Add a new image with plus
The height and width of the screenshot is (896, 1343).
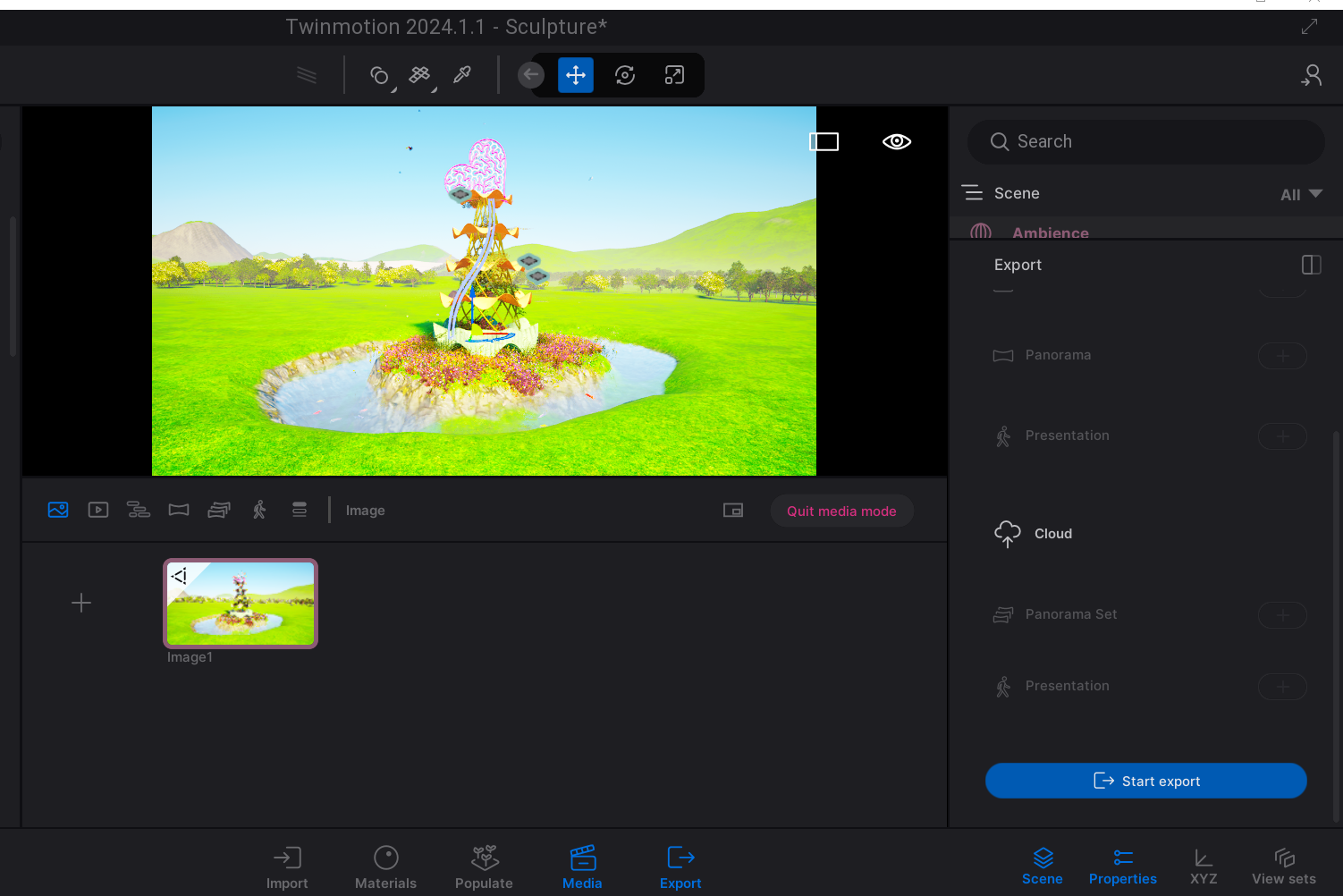coord(81,603)
